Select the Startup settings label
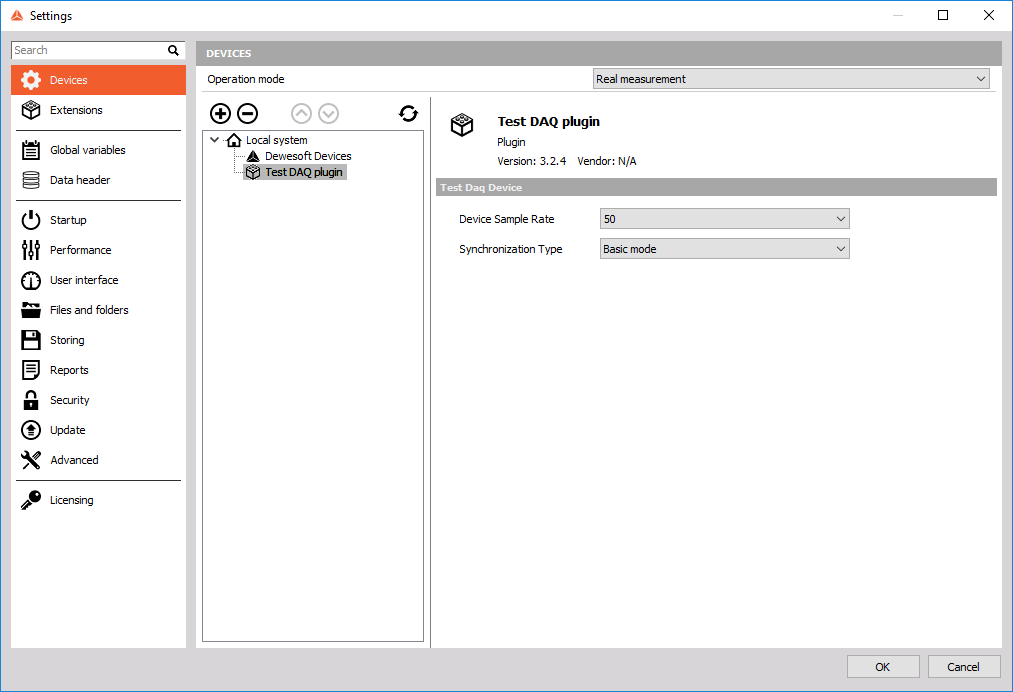 68,220
